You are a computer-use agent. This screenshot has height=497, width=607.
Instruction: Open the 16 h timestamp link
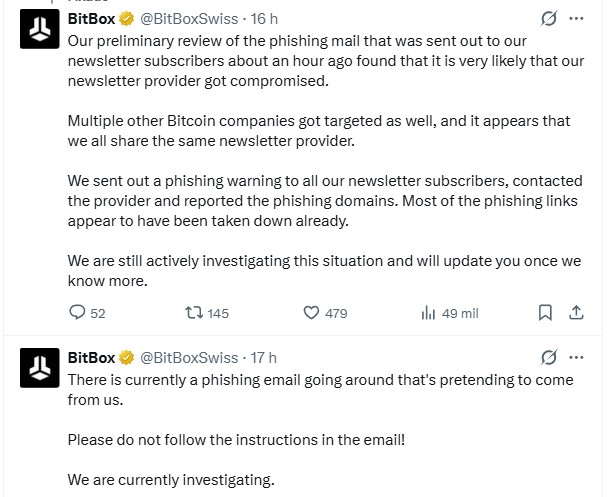(x=264, y=19)
